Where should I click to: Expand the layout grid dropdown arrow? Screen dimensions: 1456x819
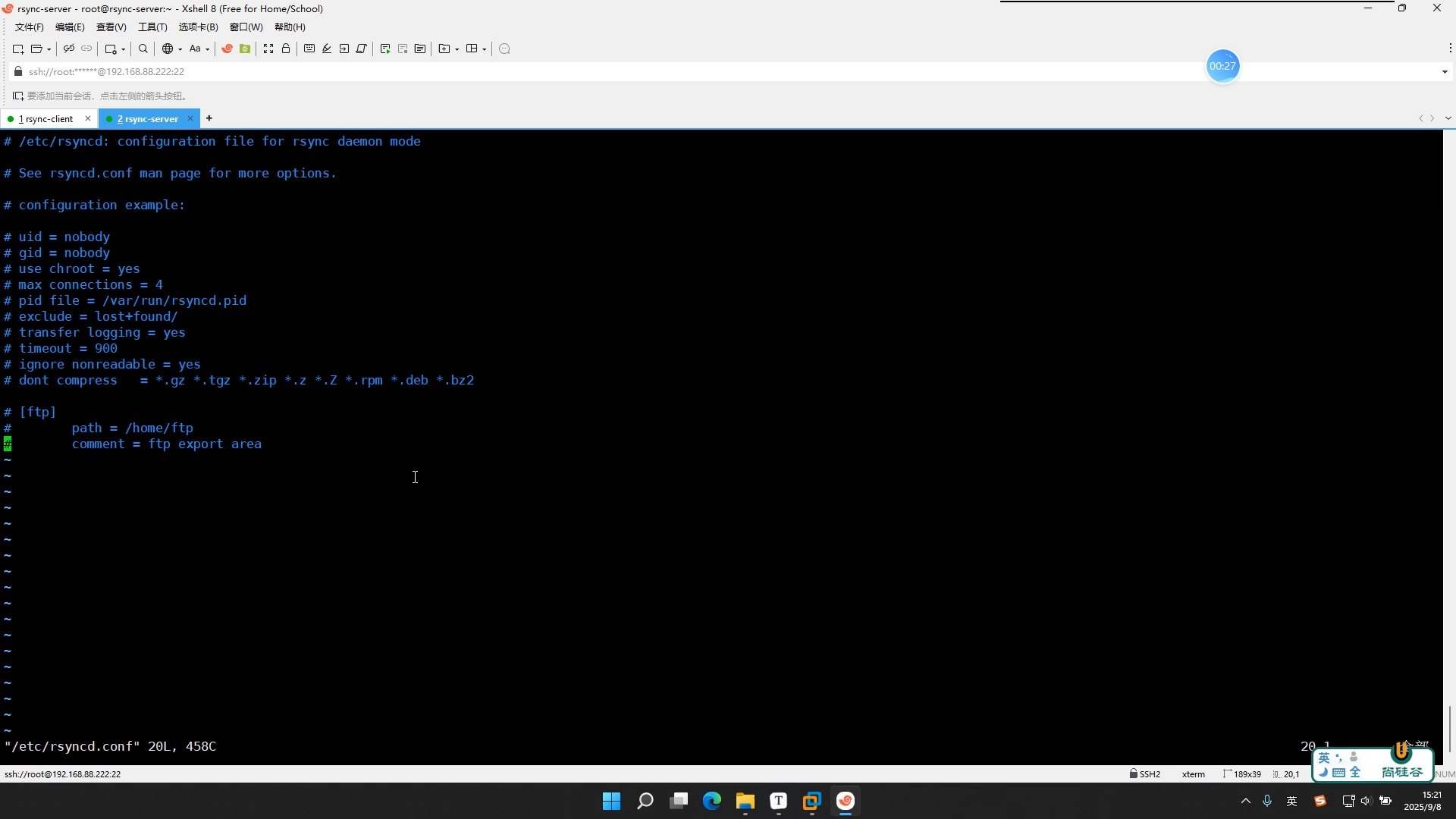(x=485, y=50)
